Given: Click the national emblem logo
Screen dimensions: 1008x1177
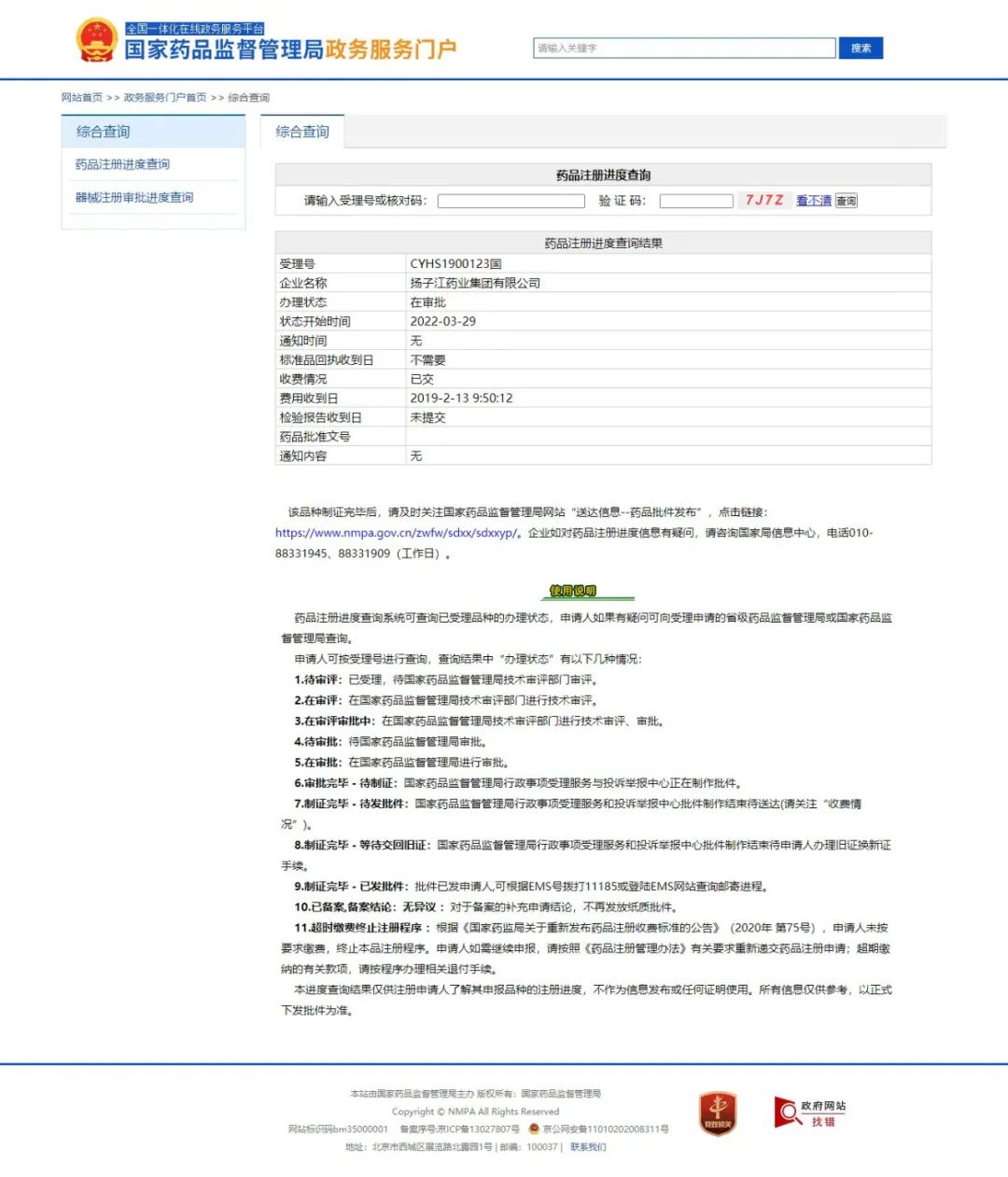Looking at the screenshot, I should (x=96, y=40).
